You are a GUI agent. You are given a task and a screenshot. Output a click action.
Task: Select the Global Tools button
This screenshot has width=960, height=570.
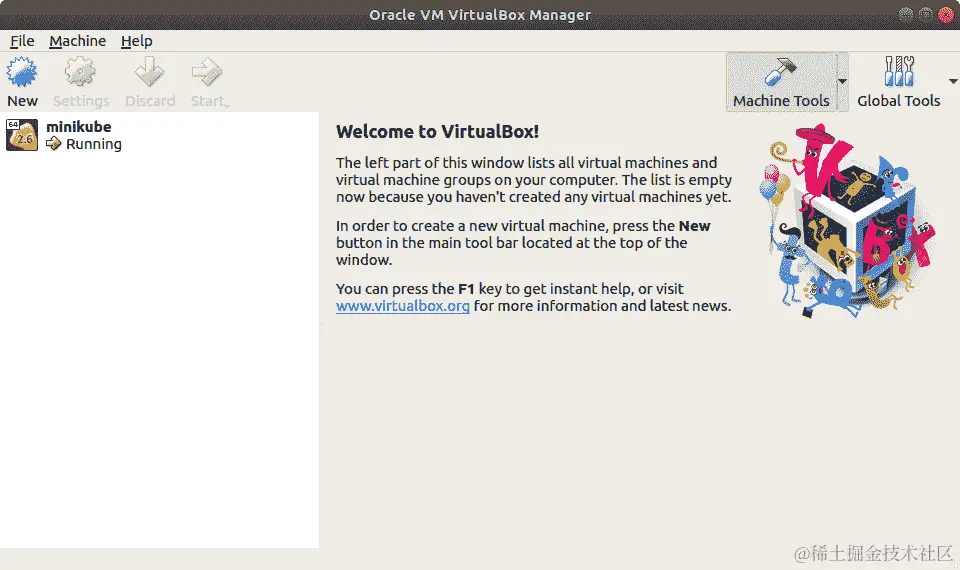(898, 82)
